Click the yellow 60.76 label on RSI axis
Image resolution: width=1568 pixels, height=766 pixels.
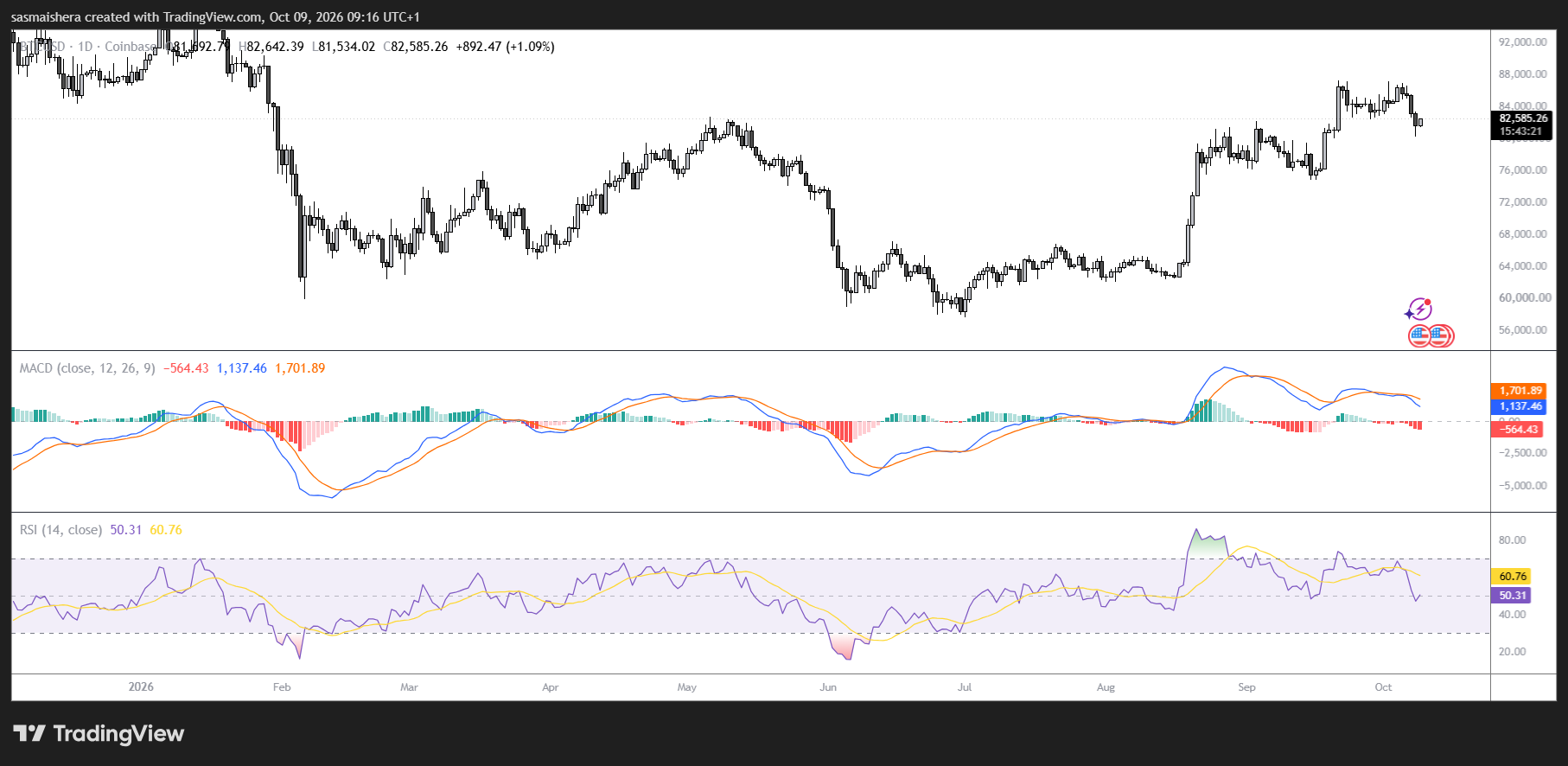pyautogui.click(x=1512, y=577)
